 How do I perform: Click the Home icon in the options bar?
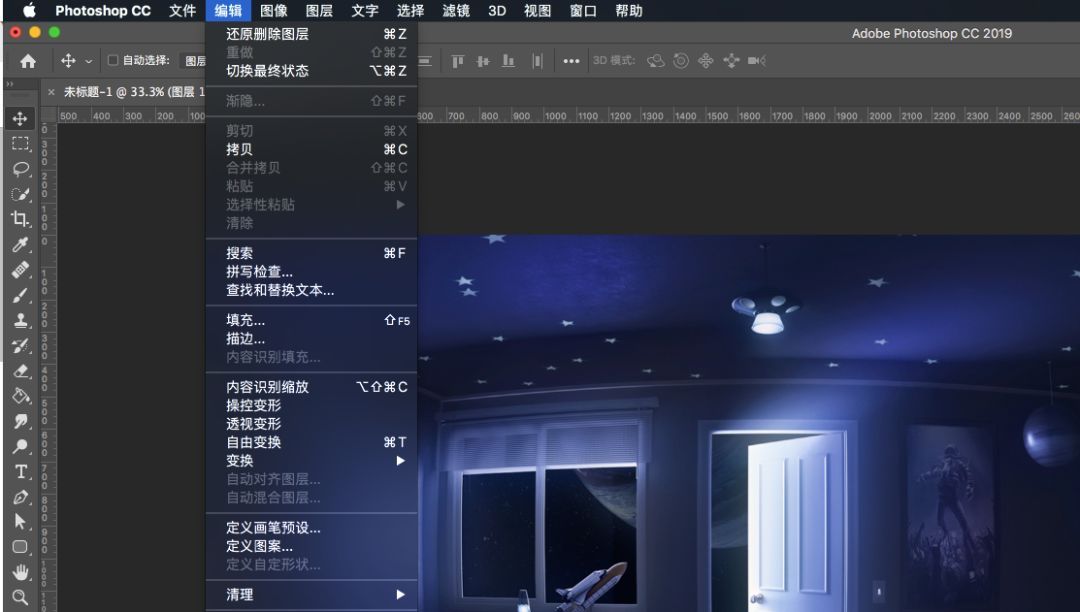(30, 61)
